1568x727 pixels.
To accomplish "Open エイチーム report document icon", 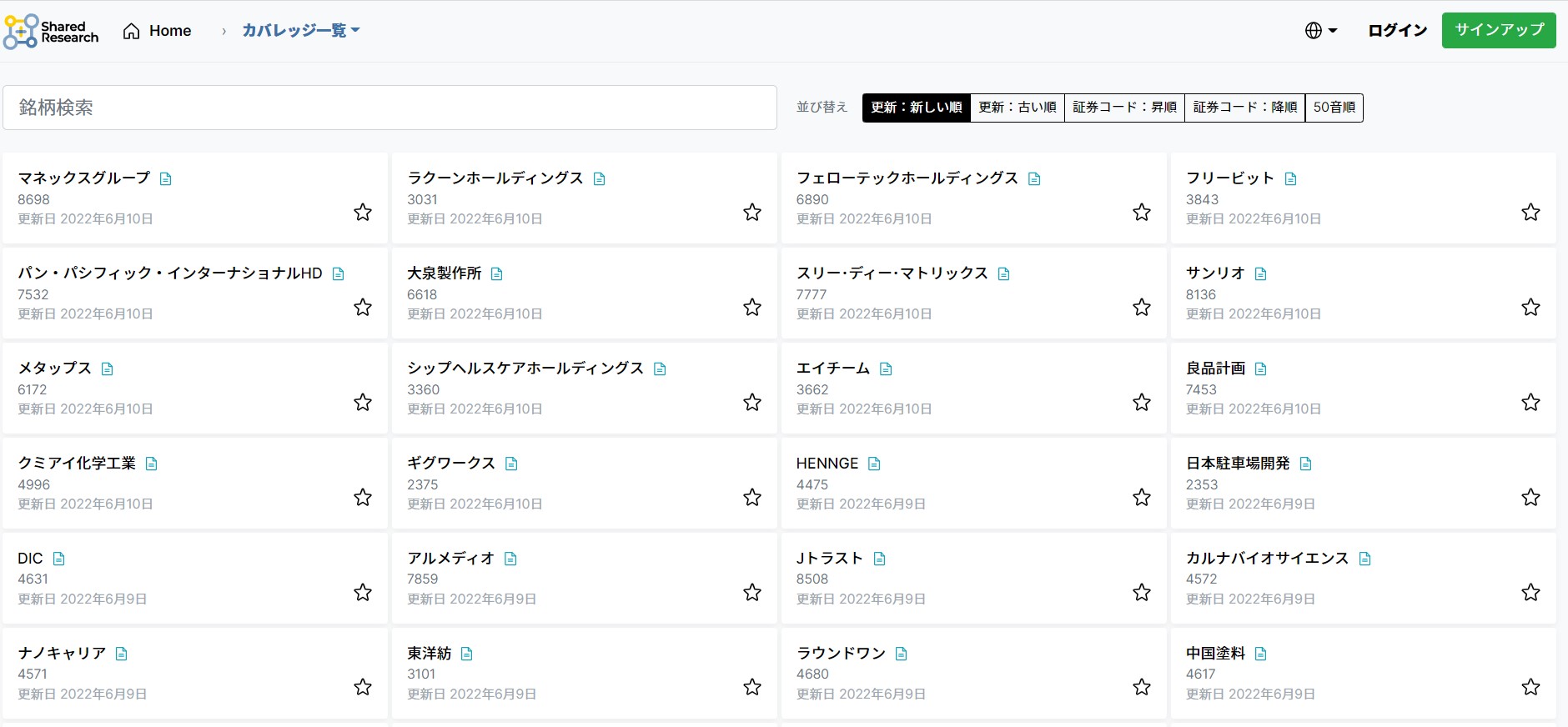I will coord(886,369).
